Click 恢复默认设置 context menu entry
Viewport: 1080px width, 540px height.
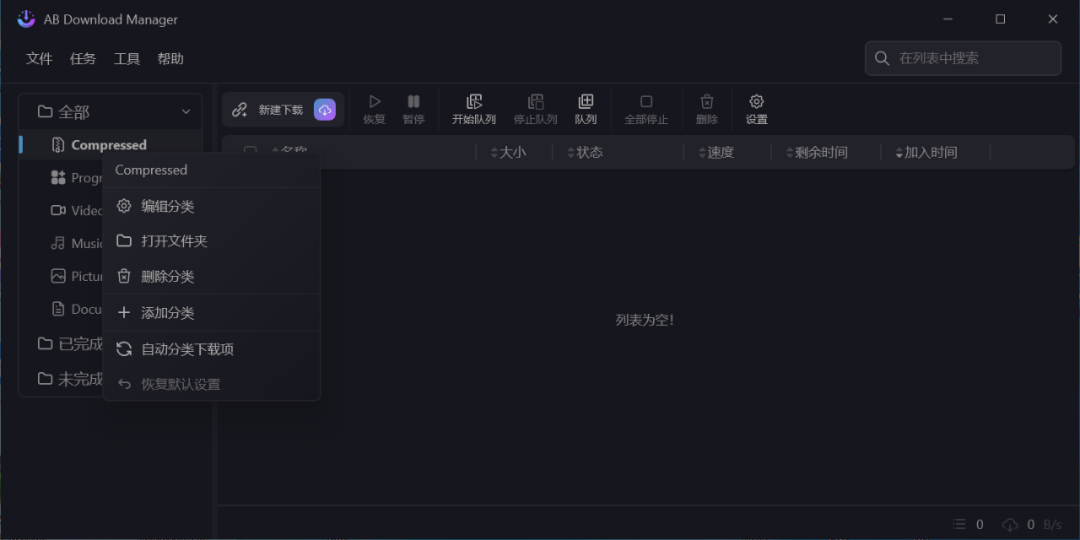211,384
